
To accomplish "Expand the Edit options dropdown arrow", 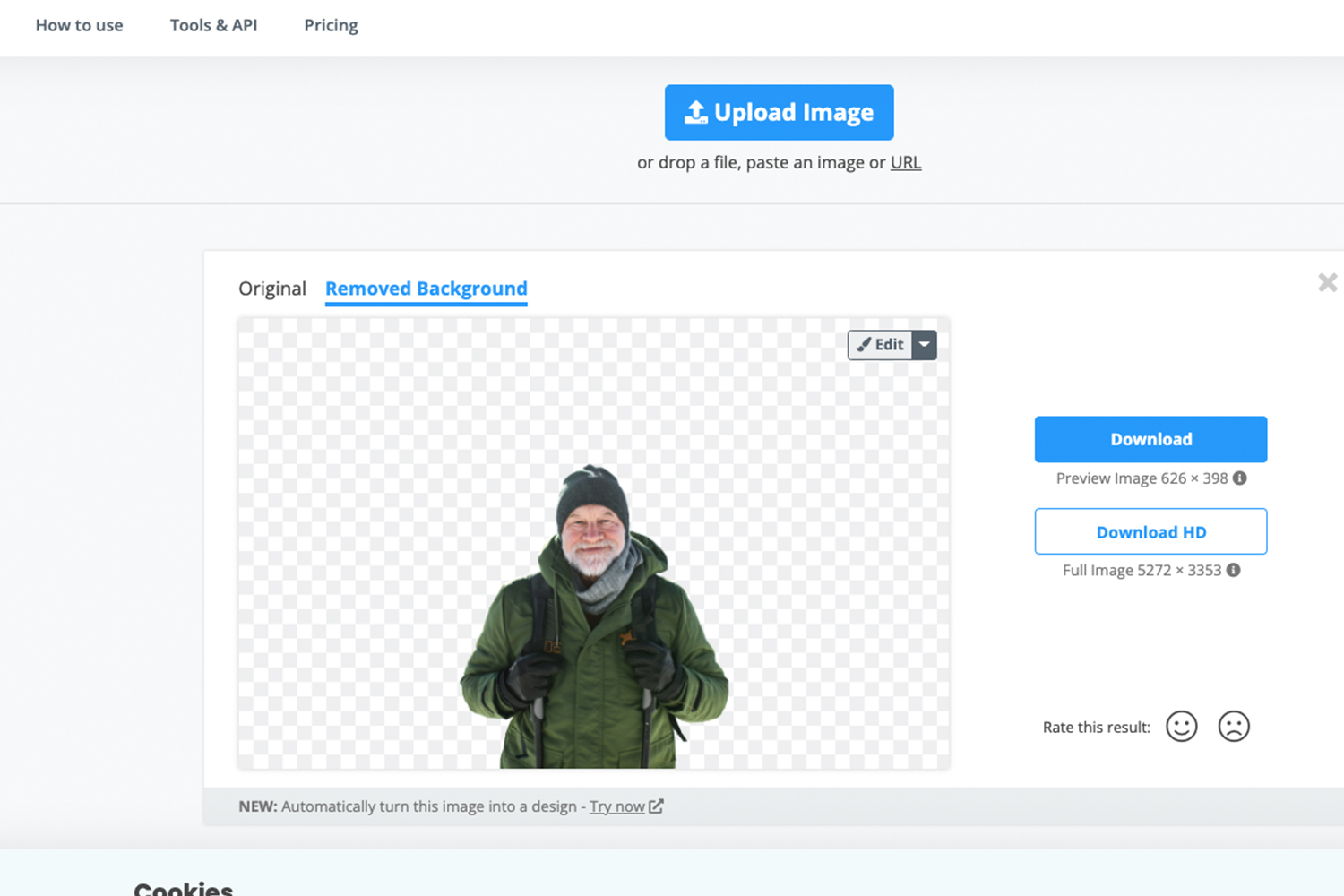I will [x=925, y=344].
